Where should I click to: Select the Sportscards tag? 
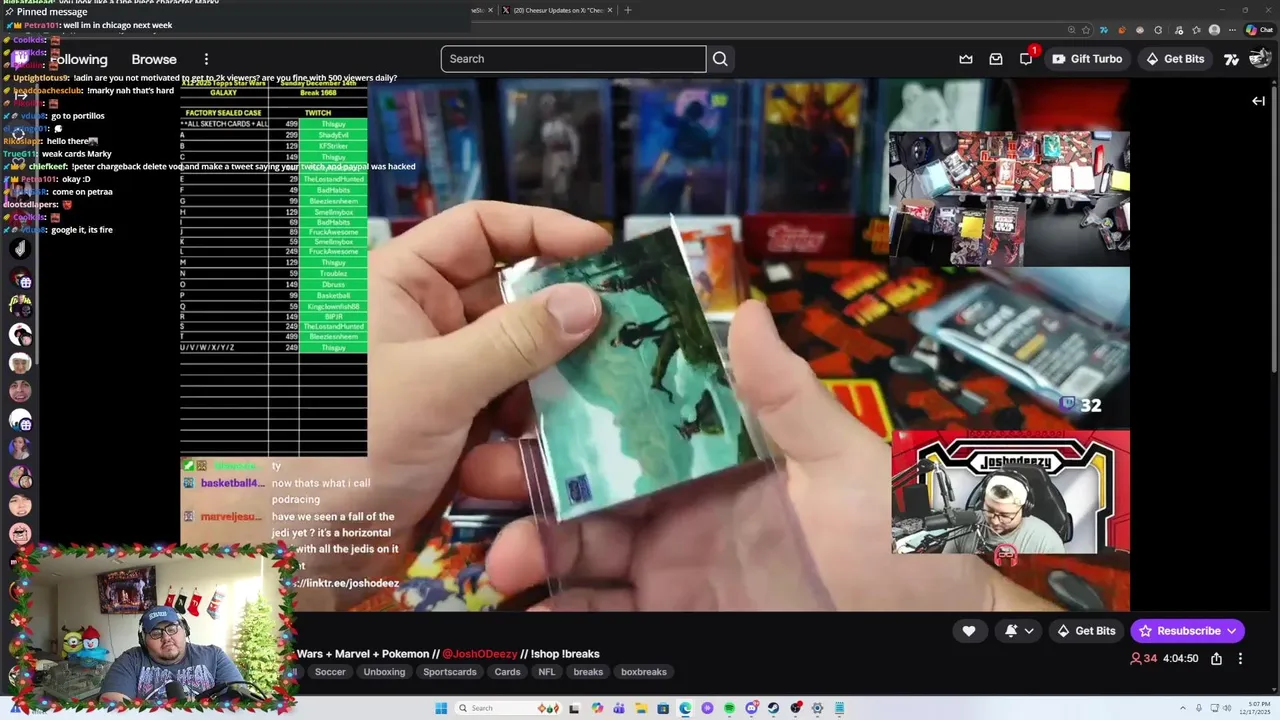449,672
